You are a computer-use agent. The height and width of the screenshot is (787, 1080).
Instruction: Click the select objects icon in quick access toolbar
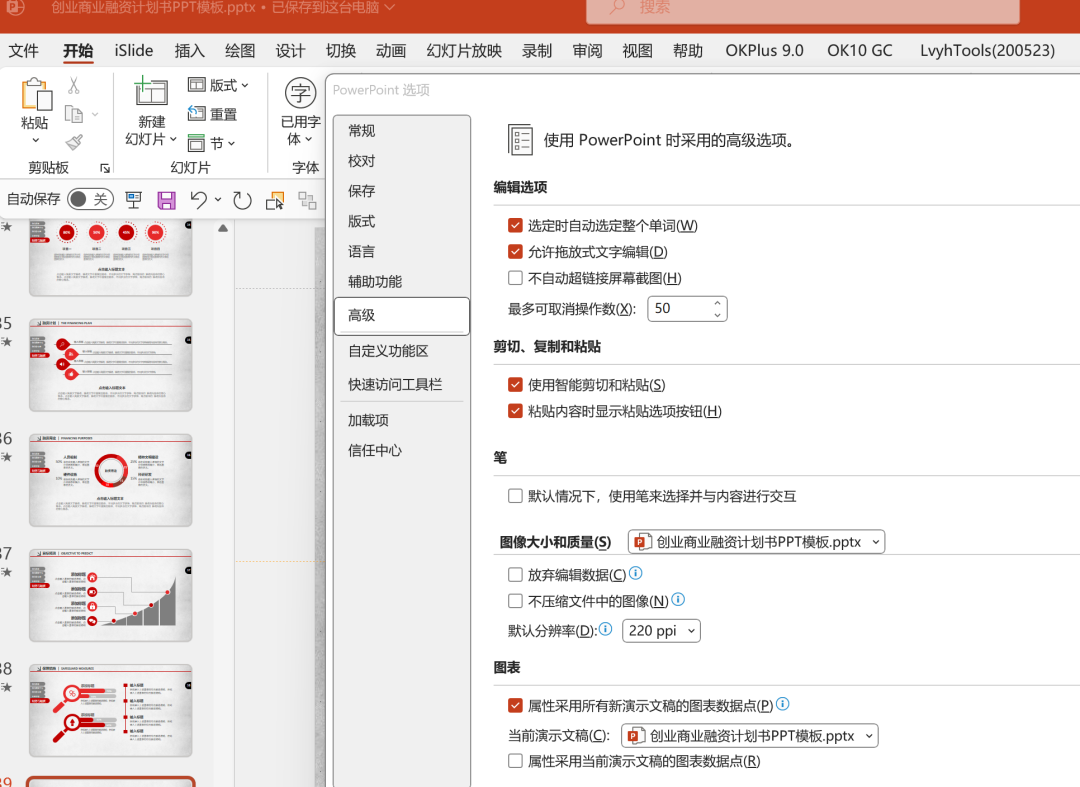coord(275,200)
